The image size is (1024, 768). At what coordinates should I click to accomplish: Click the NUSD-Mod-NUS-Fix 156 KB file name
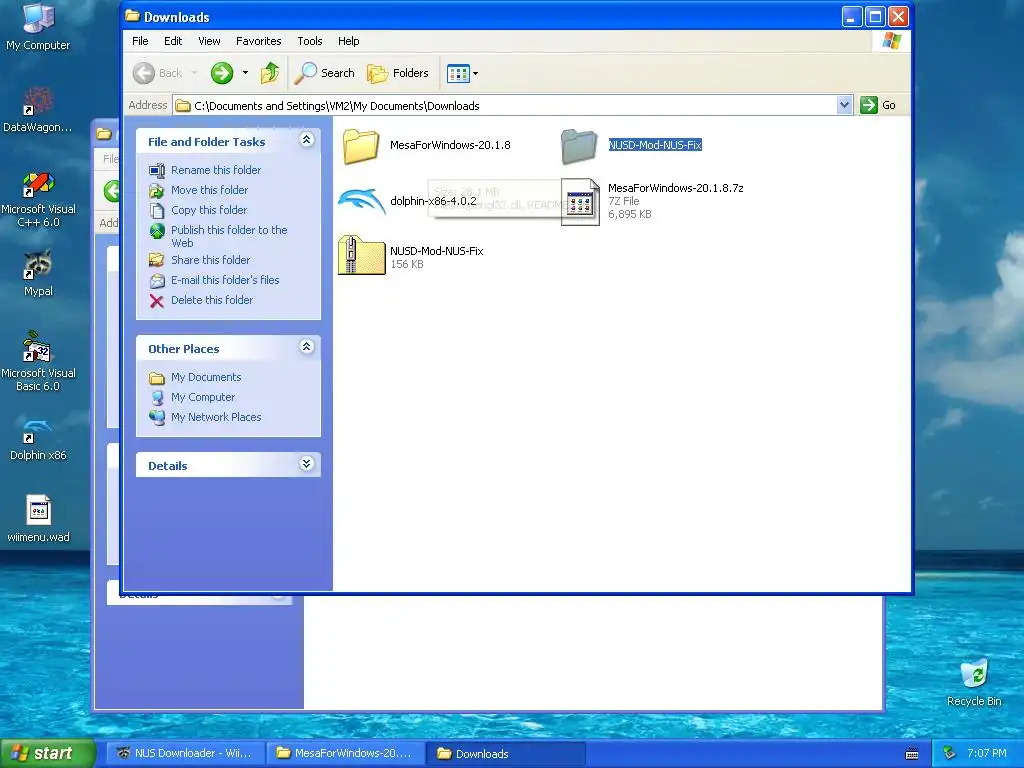(x=436, y=251)
